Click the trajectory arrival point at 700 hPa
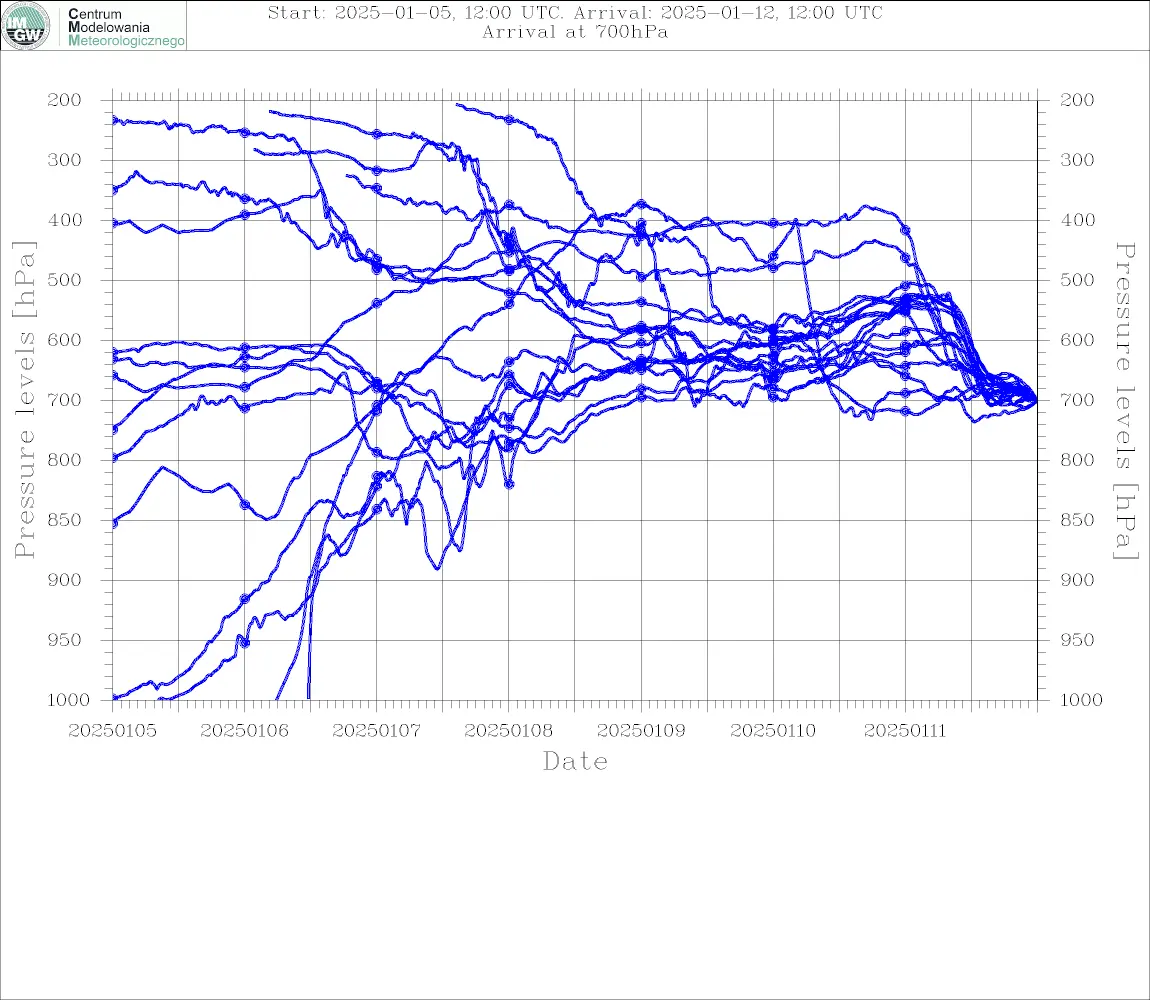This screenshot has width=1150, height=1000. click(1036, 400)
